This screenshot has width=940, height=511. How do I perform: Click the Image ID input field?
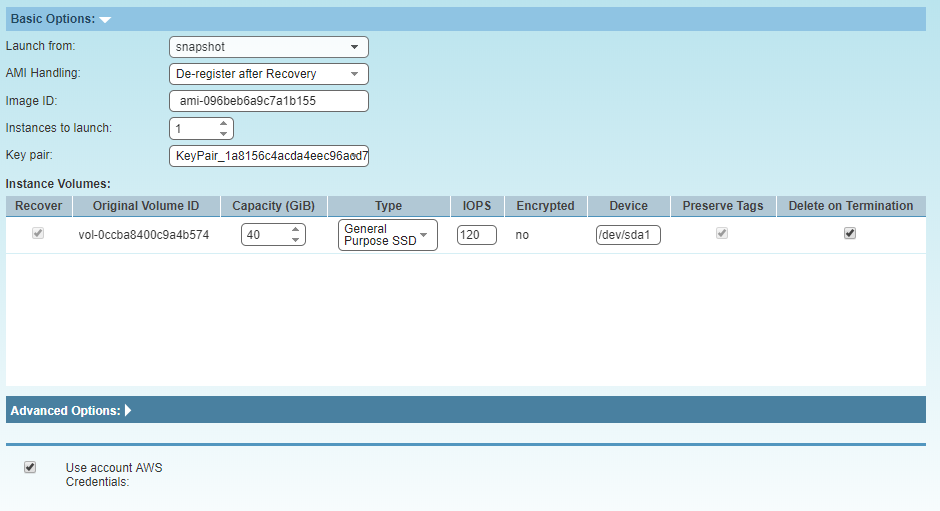tap(268, 101)
